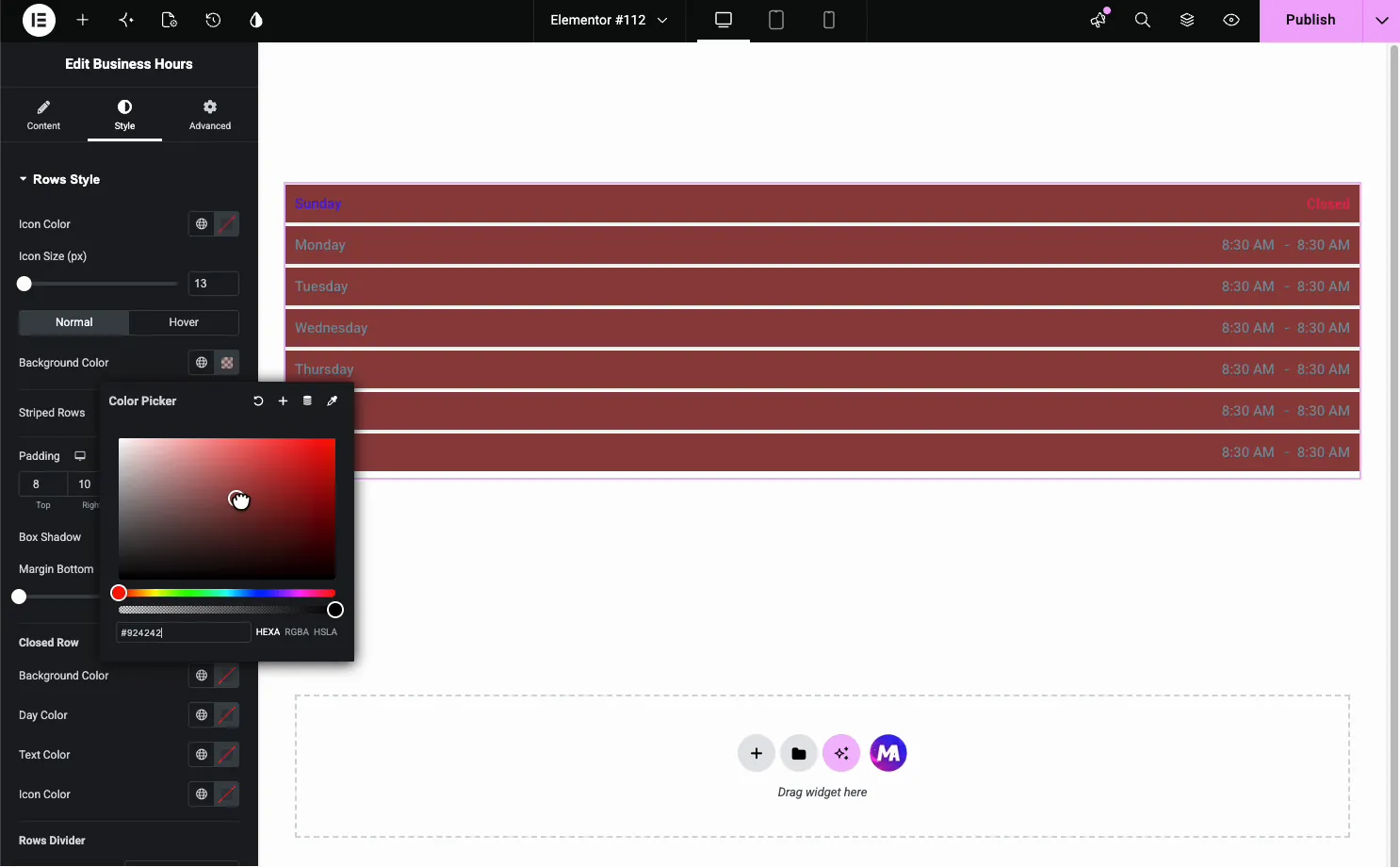Focus Padding Right input field
Viewport: 1400px width, 867px height.
point(83,484)
